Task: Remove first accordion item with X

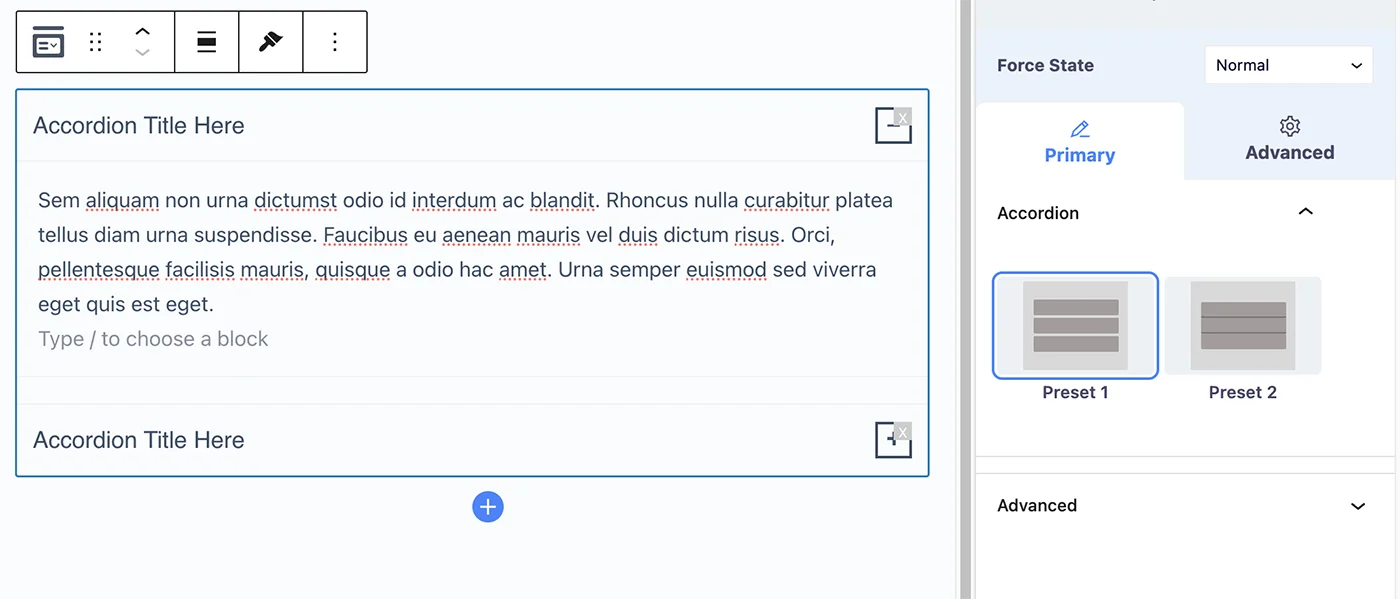Action: (903, 117)
